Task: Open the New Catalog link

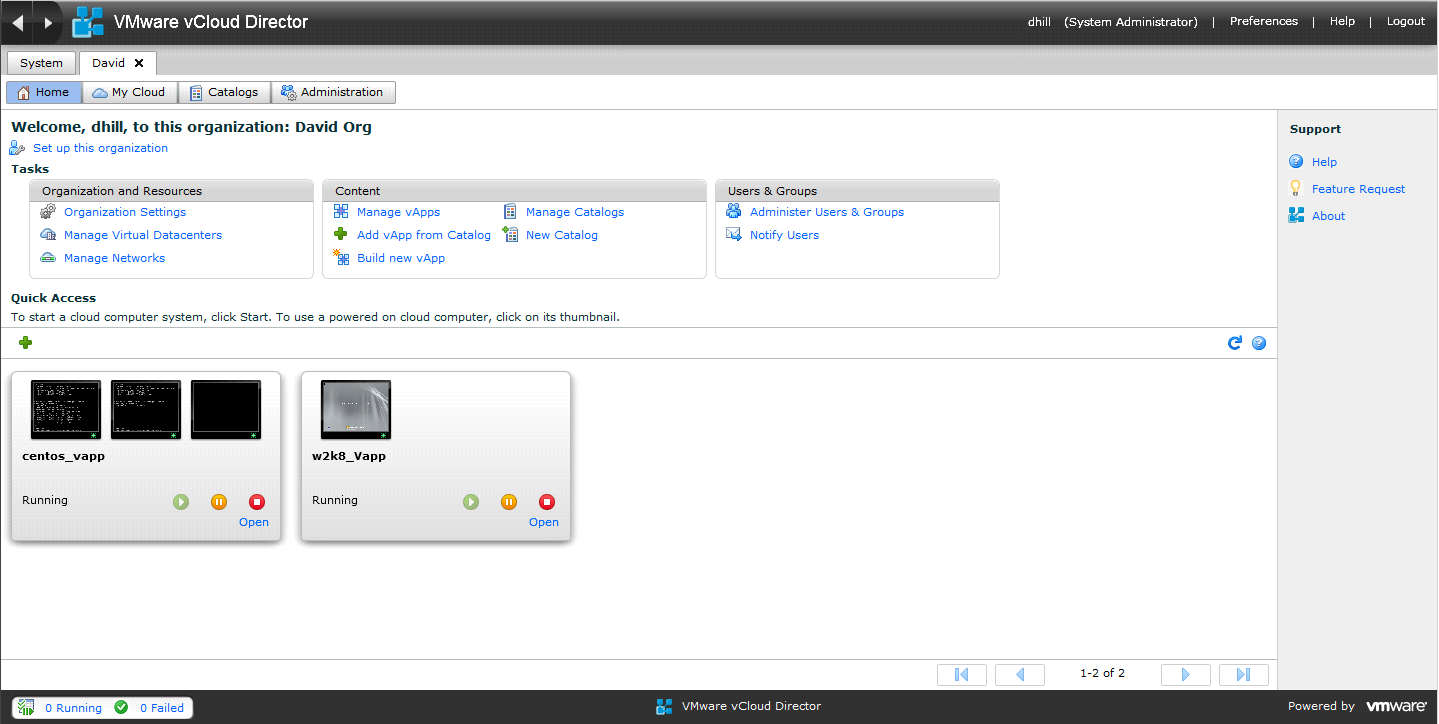Action: tap(562, 235)
